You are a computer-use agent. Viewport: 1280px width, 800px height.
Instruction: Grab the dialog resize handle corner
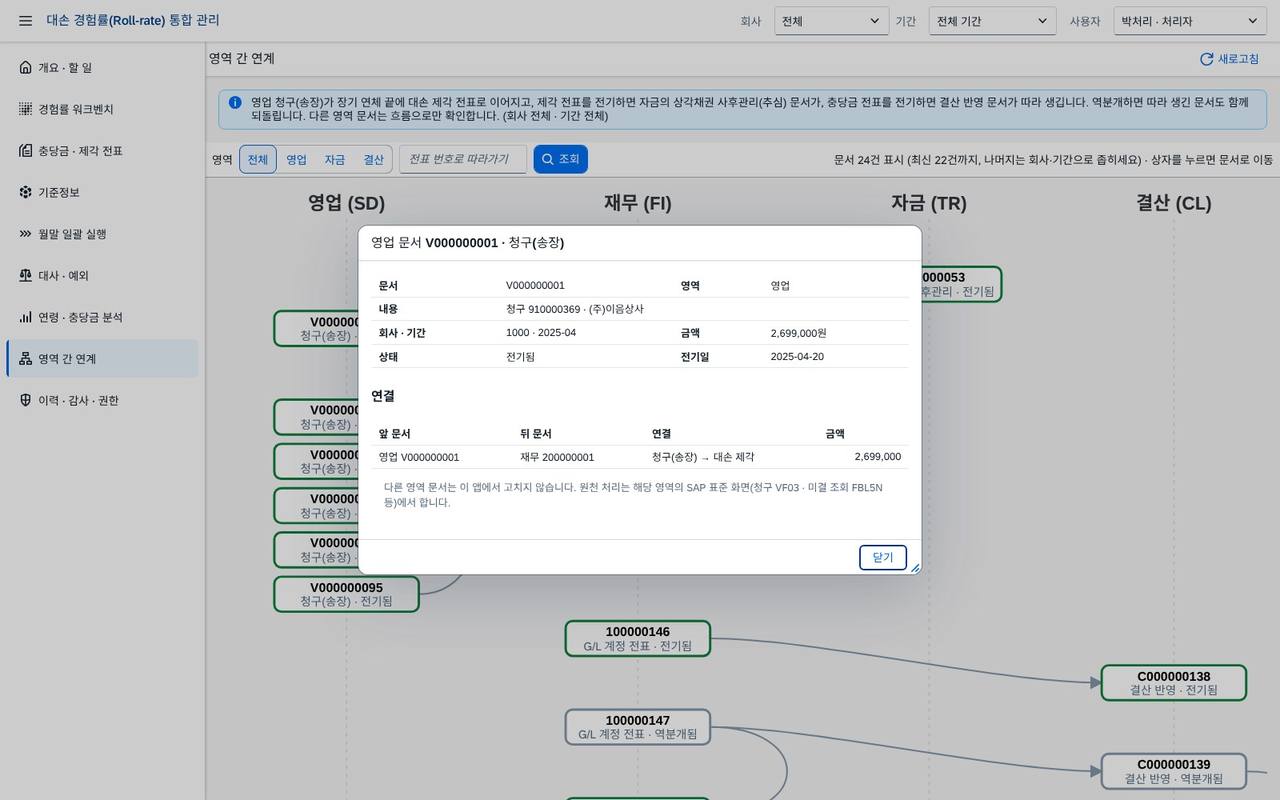[914, 568]
